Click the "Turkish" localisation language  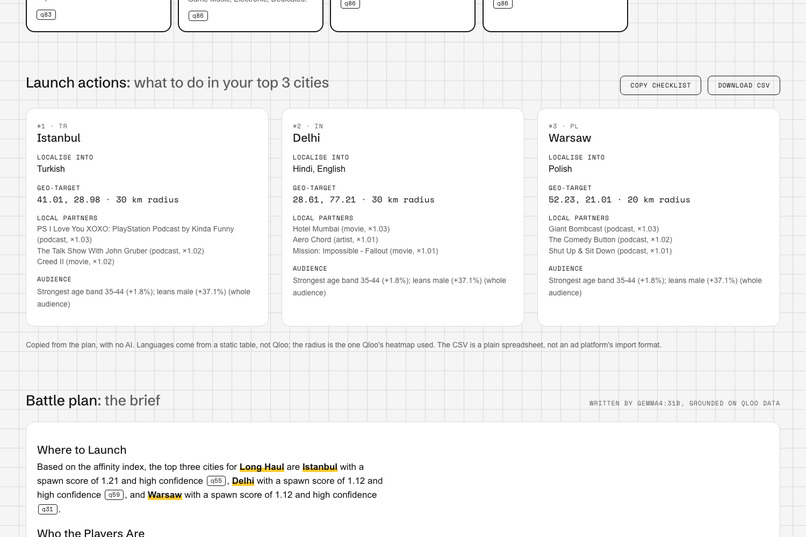tap(51, 169)
